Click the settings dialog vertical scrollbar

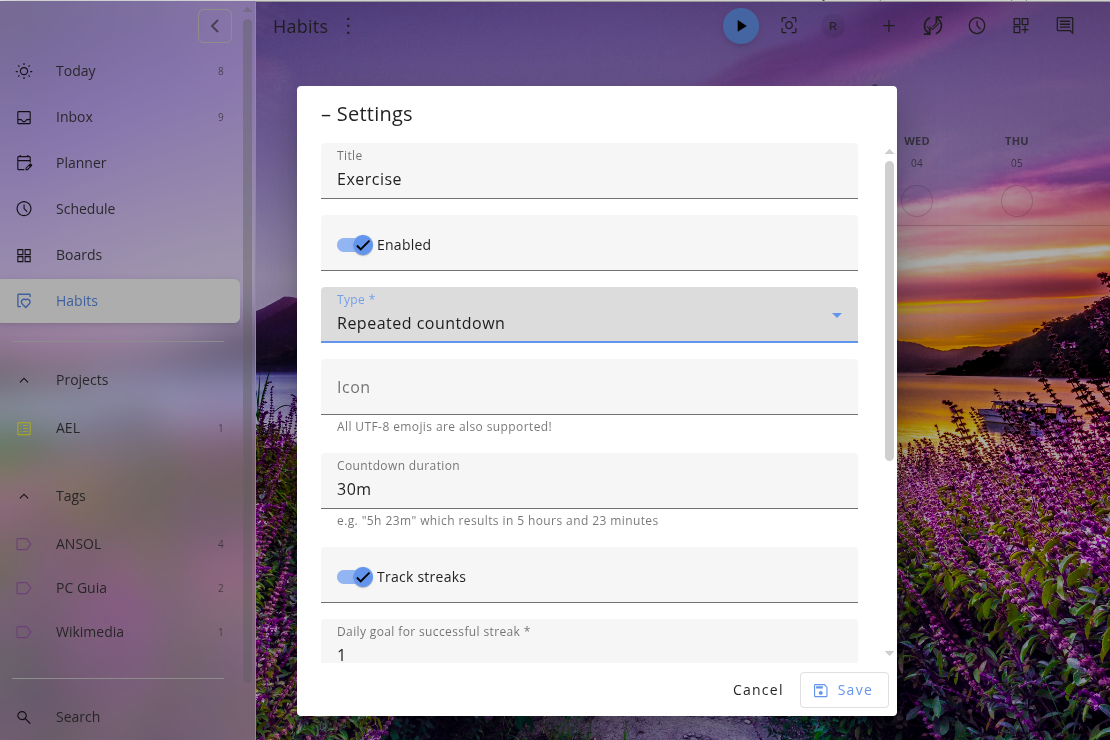(889, 310)
